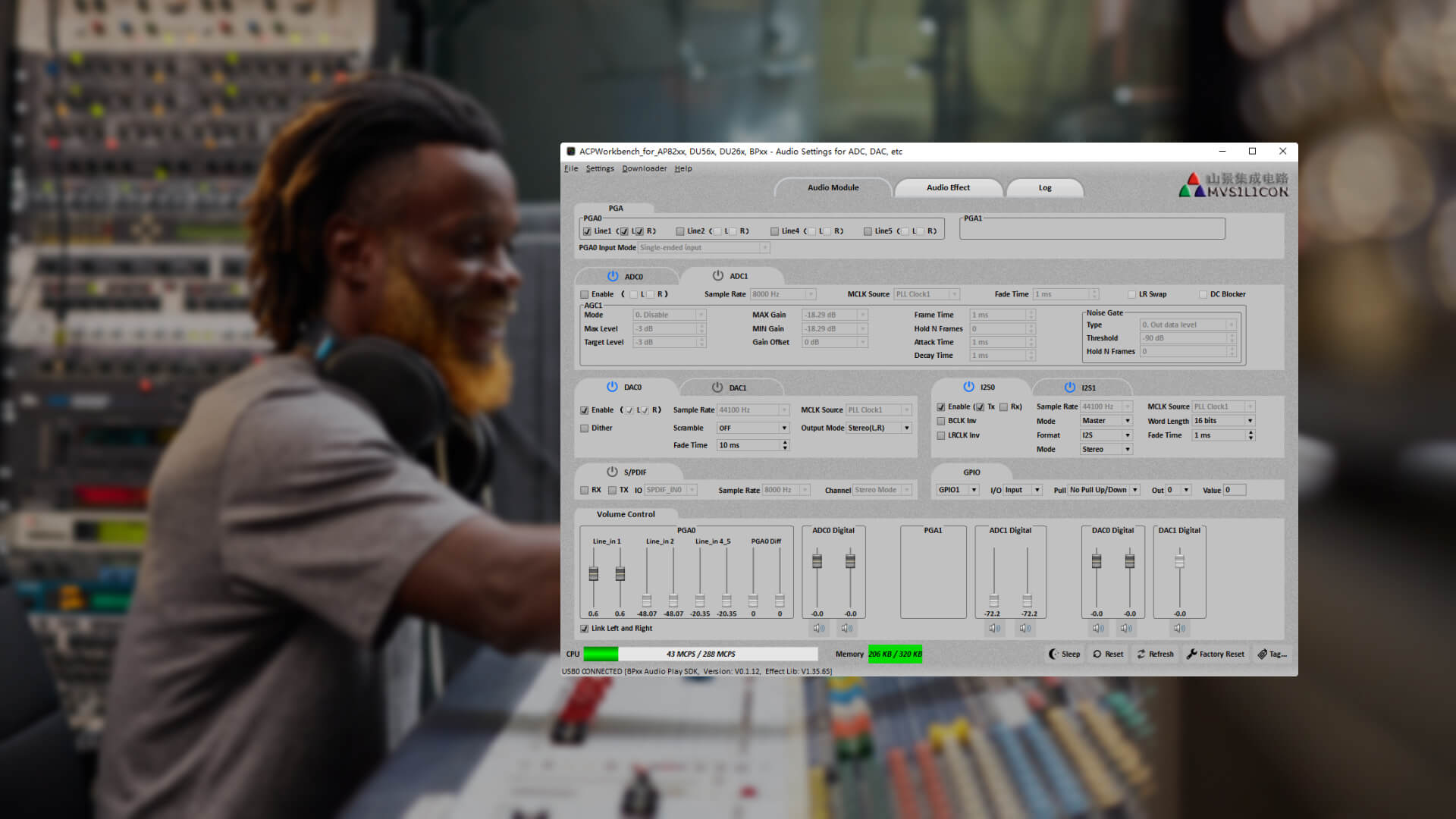The image size is (1456, 819).
Task: Click the GPIO Value input field
Action: pos(1234,490)
